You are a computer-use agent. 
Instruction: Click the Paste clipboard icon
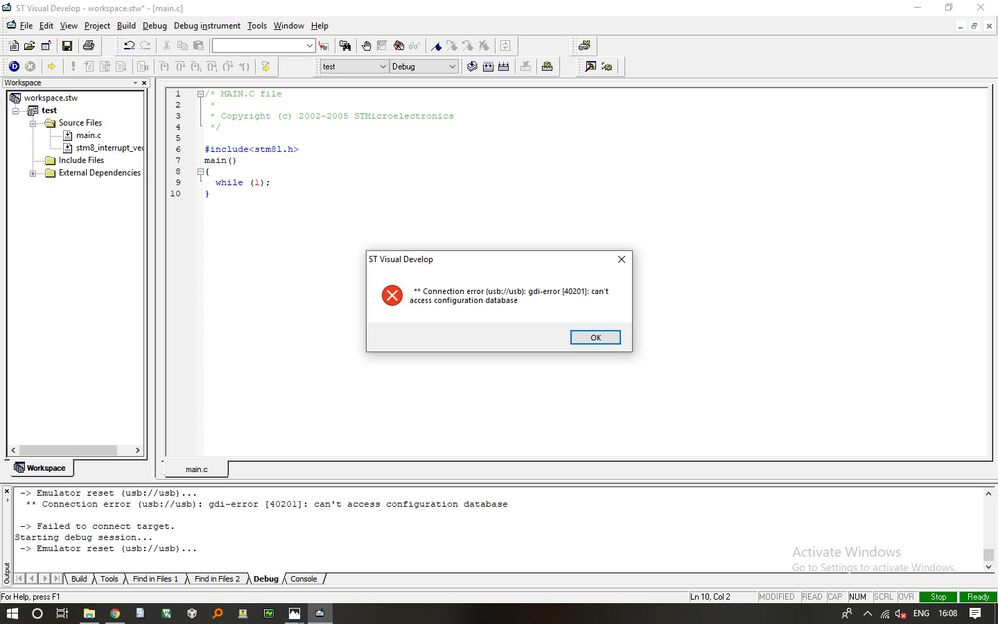pos(199,46)
